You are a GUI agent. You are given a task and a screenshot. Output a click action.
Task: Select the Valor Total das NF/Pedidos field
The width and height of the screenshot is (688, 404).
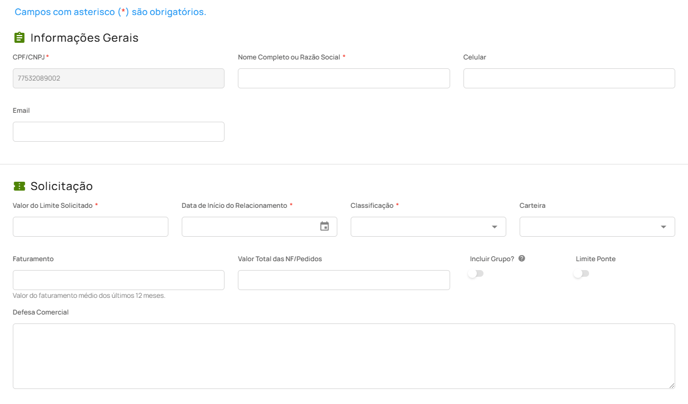[x=343, y=280]
